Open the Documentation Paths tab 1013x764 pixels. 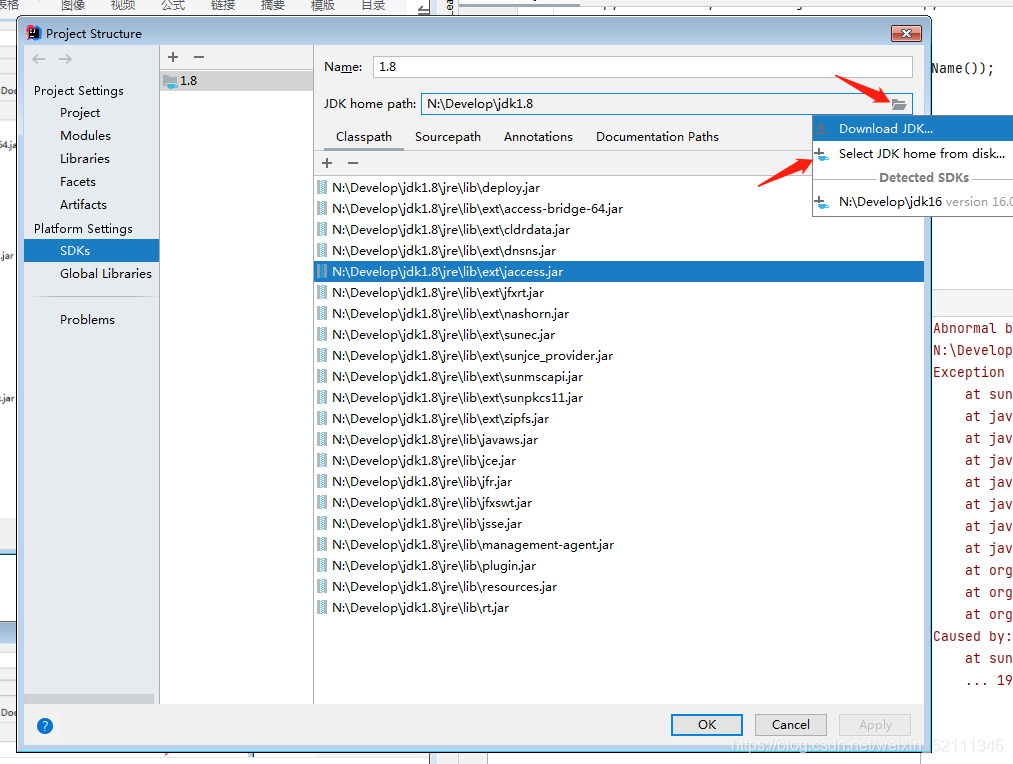[659, 136]
